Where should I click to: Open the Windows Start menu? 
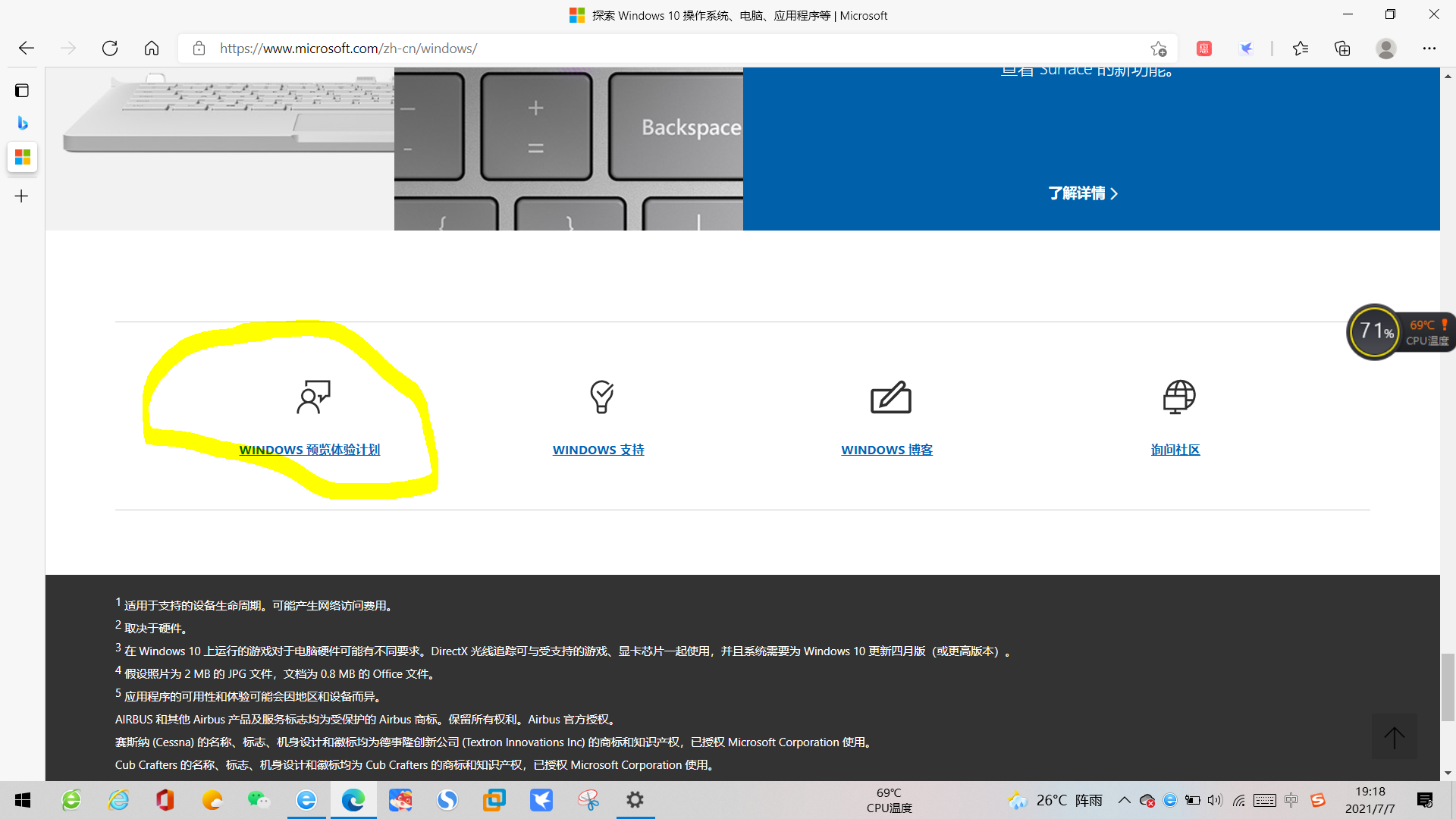(23, 800)
